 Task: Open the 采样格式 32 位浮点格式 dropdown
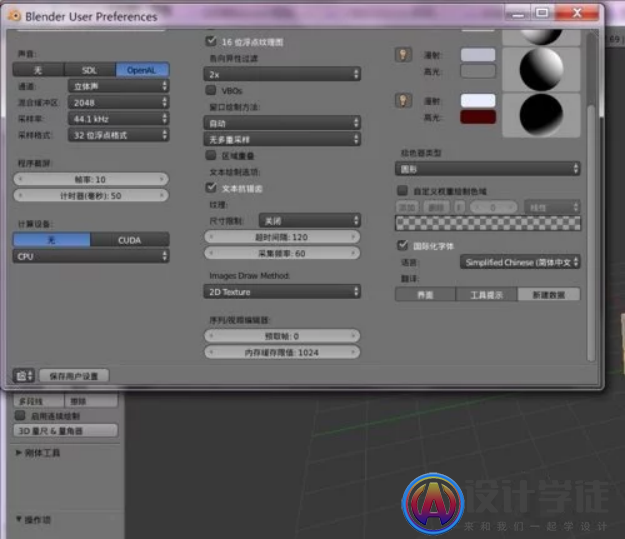click(x=118, y=136)
